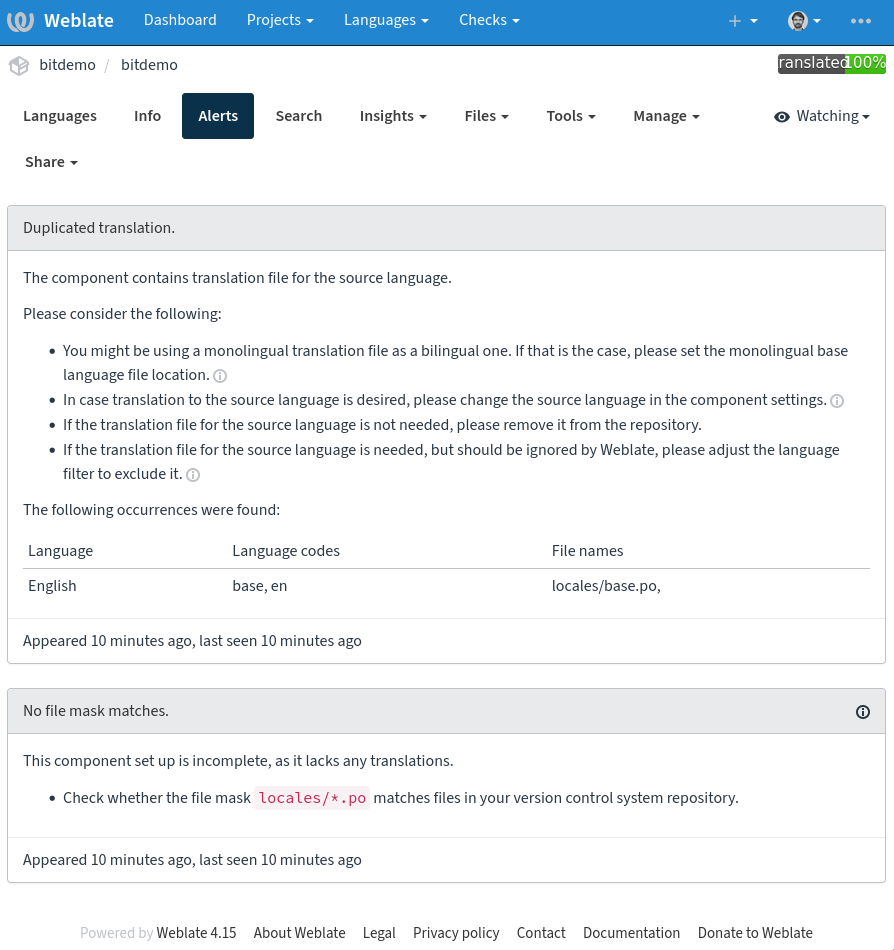The width and height of the screenshot is (894, 950).
Task: Open the Privacy policy footer link
Action: [456, 933]
